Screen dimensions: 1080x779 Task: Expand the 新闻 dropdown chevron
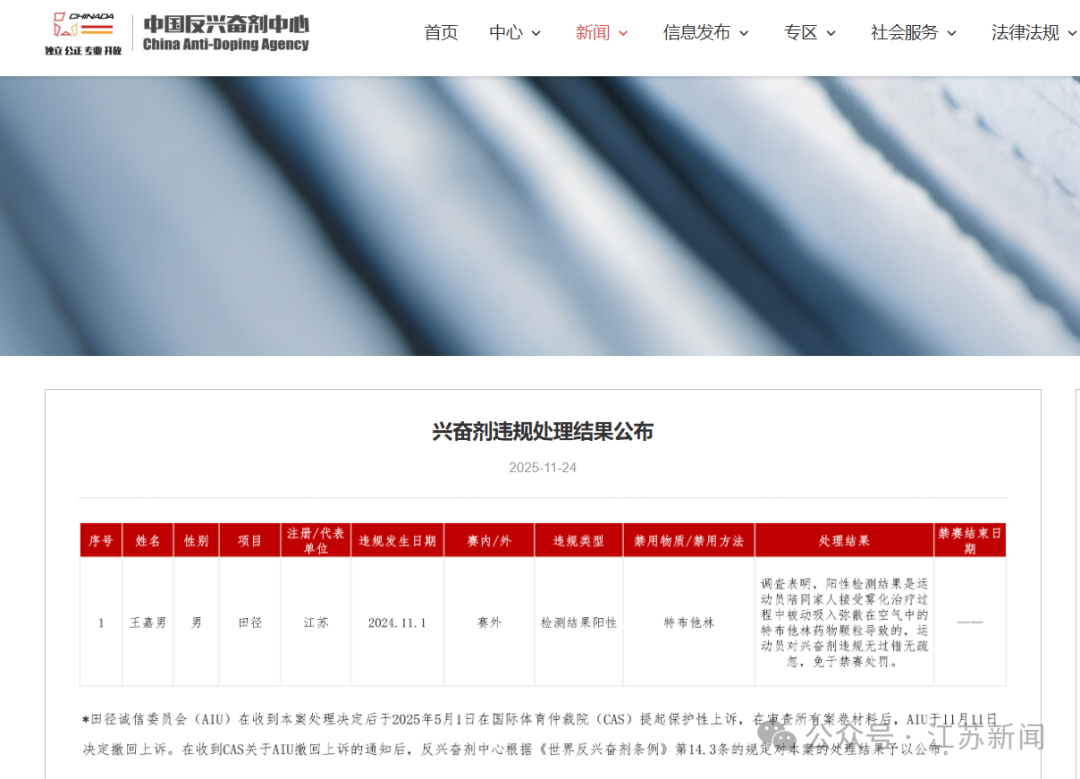click(624, 33)
